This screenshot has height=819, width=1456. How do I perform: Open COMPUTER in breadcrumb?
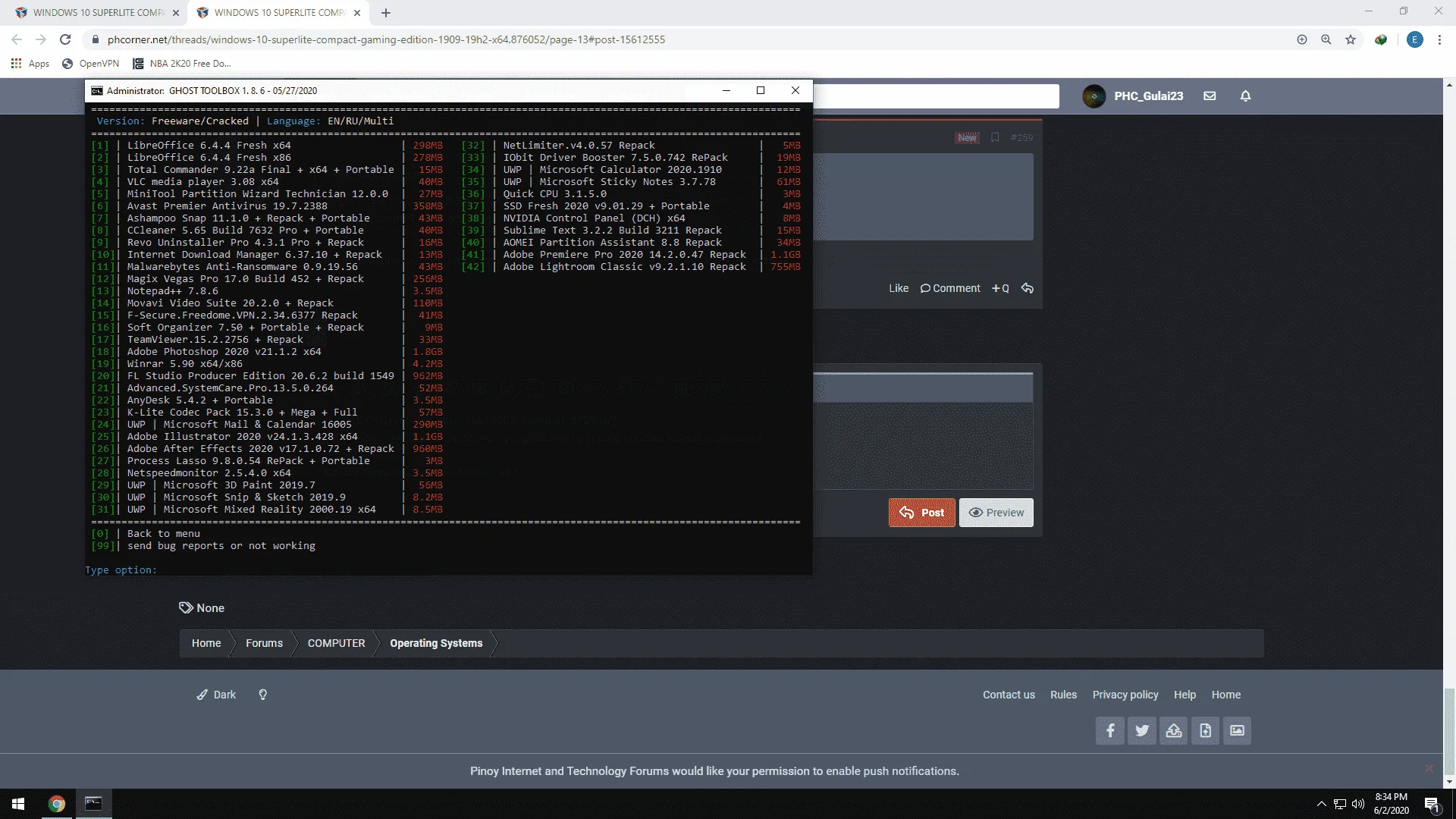(336, 643)
